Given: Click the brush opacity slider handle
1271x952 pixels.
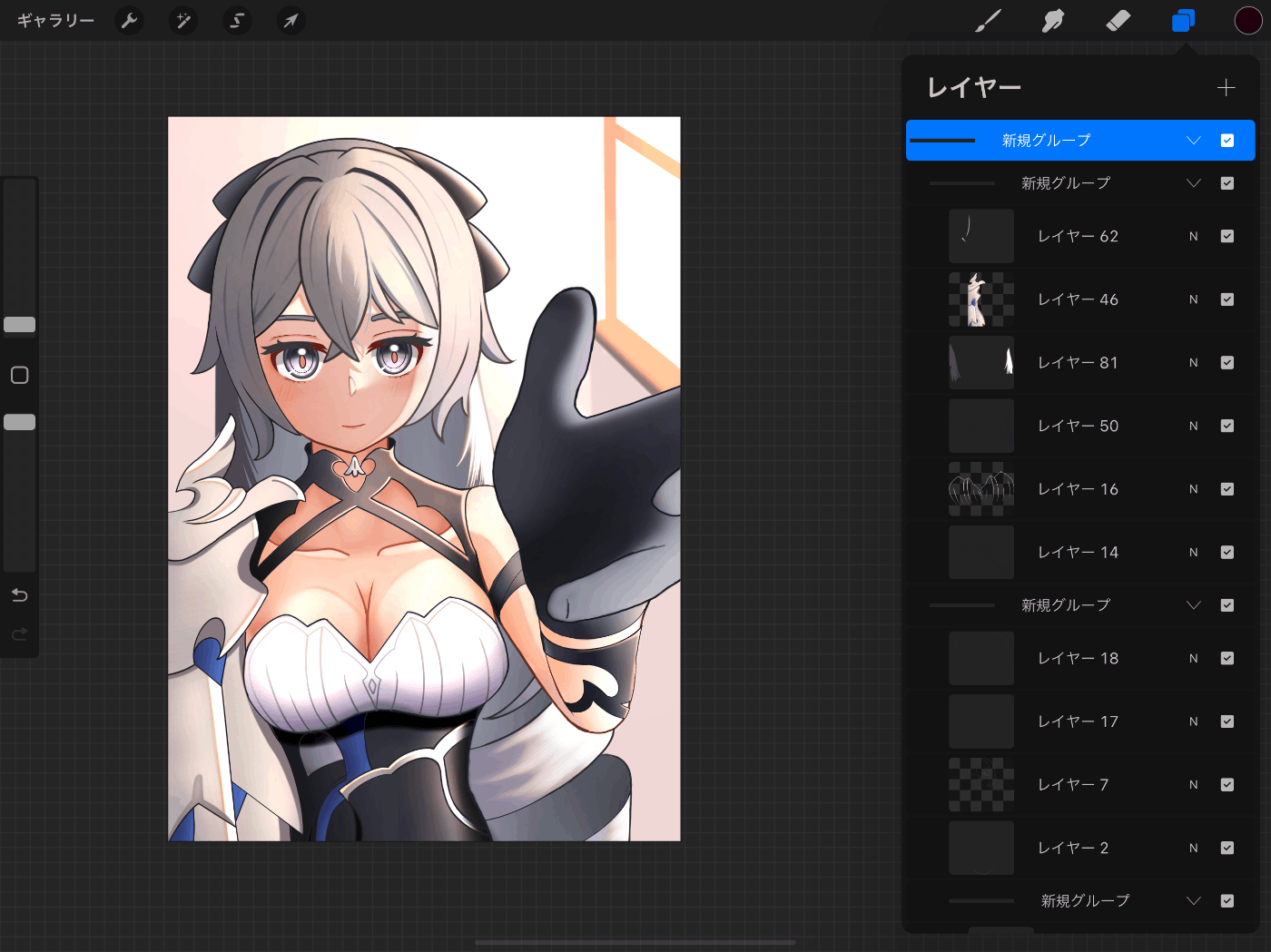Looking at the screenshot, I should (x=20, y=422).
